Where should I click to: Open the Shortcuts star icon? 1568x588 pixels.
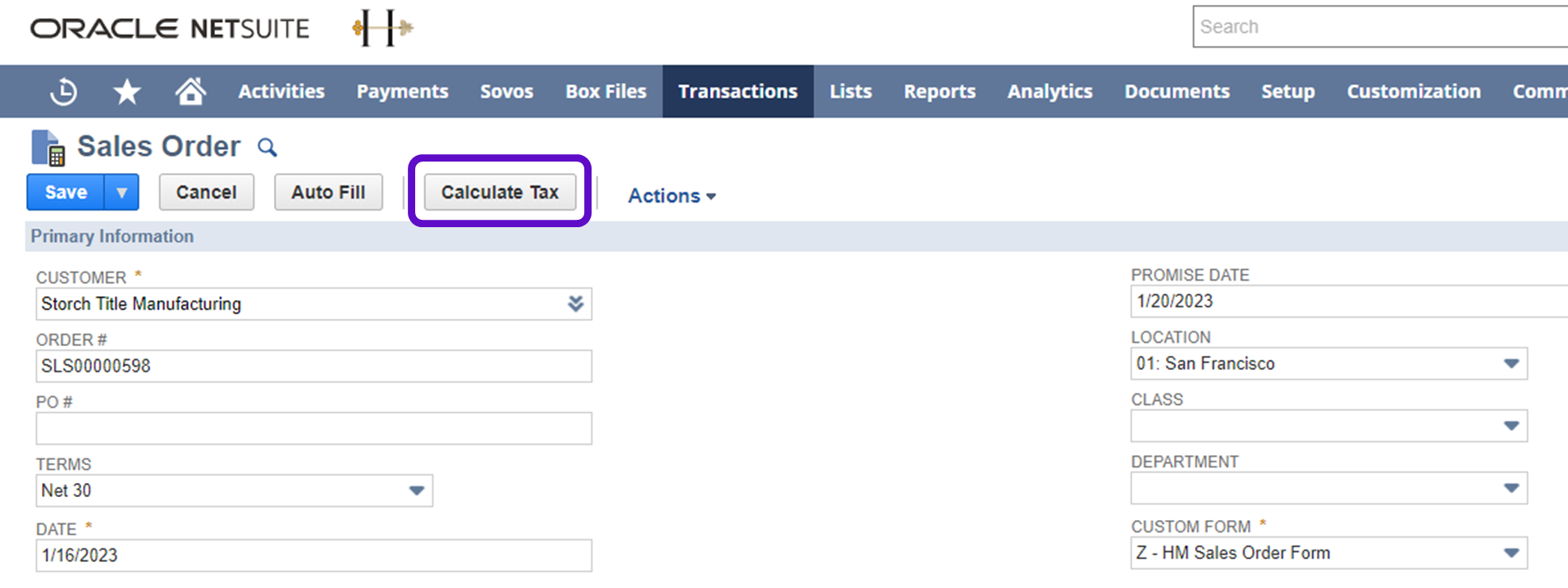point(127,92)
